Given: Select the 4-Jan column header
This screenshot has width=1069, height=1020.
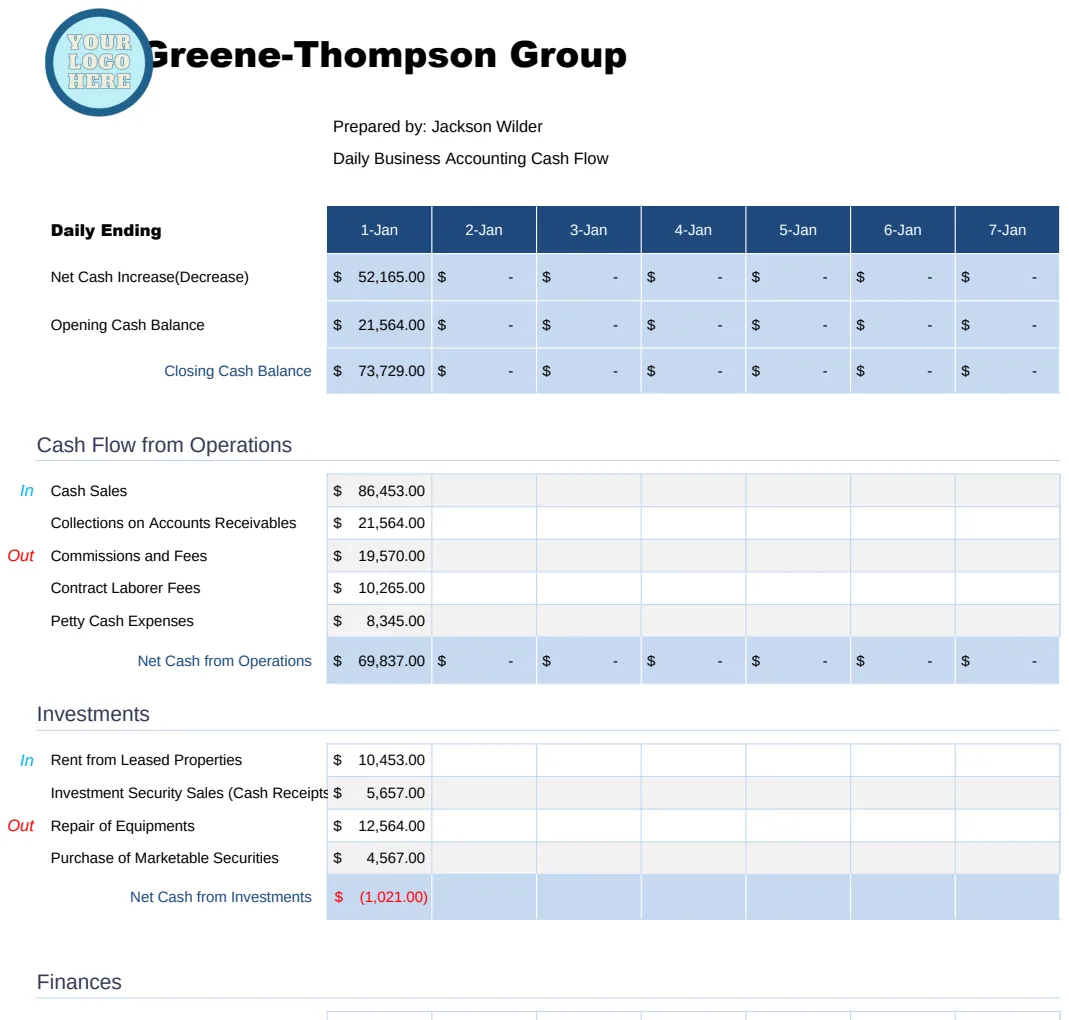Looking at the screenshot, I should point(693,230).
